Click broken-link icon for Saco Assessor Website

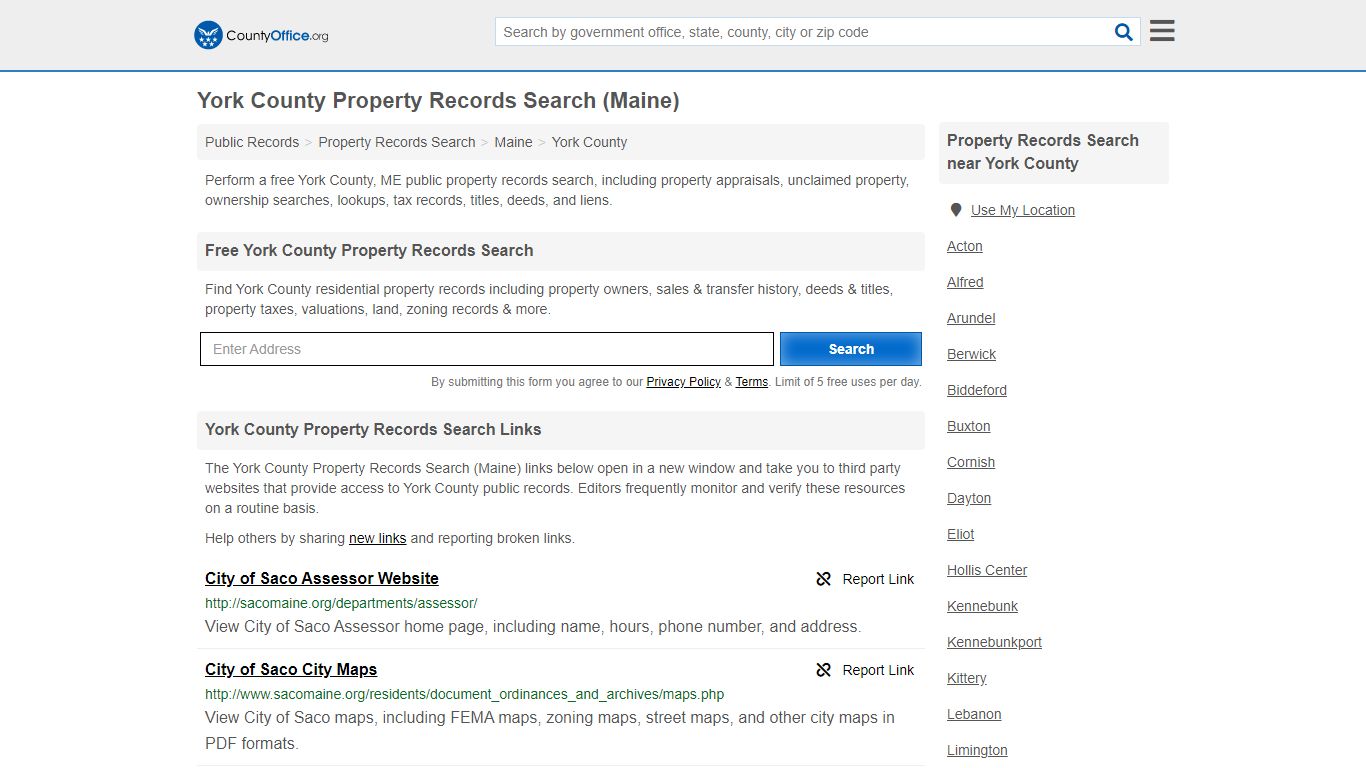tap(824, 579)
